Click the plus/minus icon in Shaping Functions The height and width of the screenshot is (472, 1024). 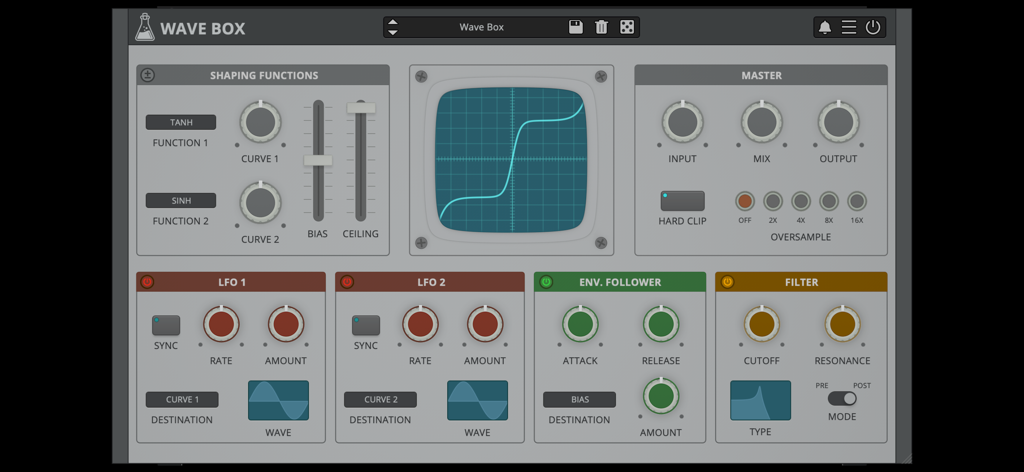(148, 75)
